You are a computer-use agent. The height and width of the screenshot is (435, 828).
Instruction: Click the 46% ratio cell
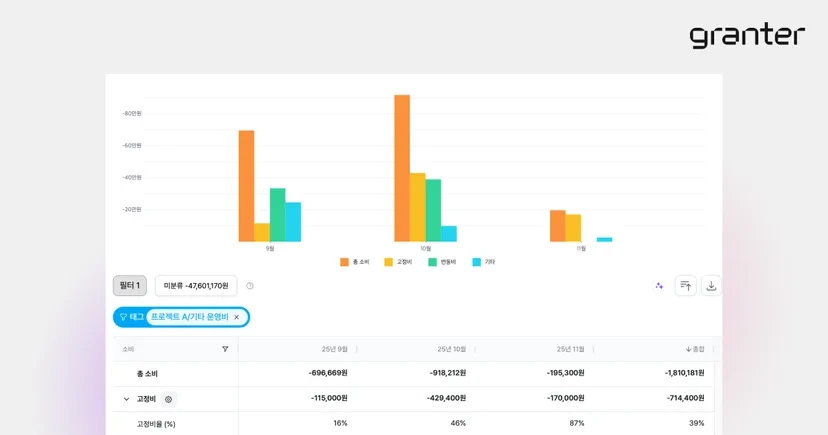458,423
